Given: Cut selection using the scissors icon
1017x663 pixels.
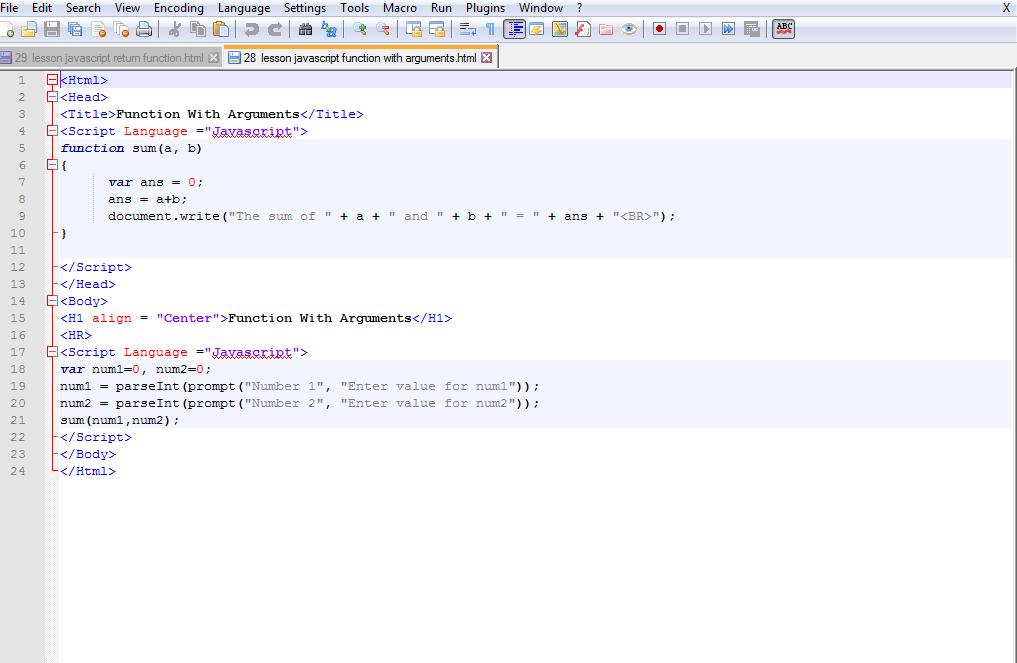Looking at the screenshot, I should 174,29.
